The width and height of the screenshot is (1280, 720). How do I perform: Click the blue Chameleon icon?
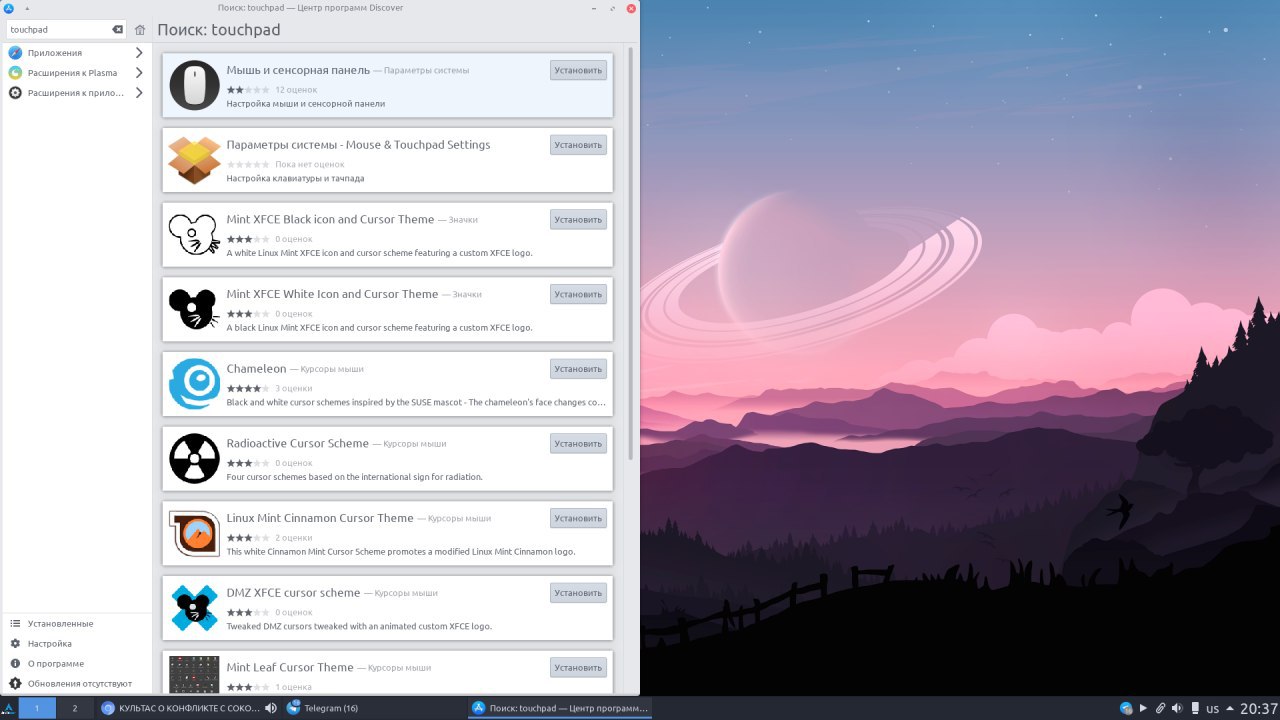tap(194, 384)
